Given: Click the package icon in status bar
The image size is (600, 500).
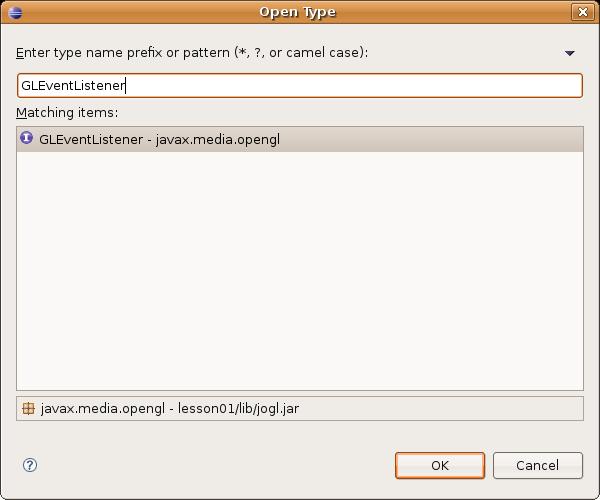Looking at the screenshot, I should coord(28,409).
